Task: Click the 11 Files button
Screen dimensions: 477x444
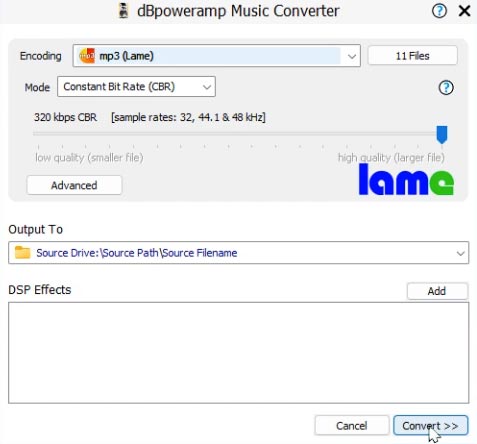Action: click(x=412, y=56)
